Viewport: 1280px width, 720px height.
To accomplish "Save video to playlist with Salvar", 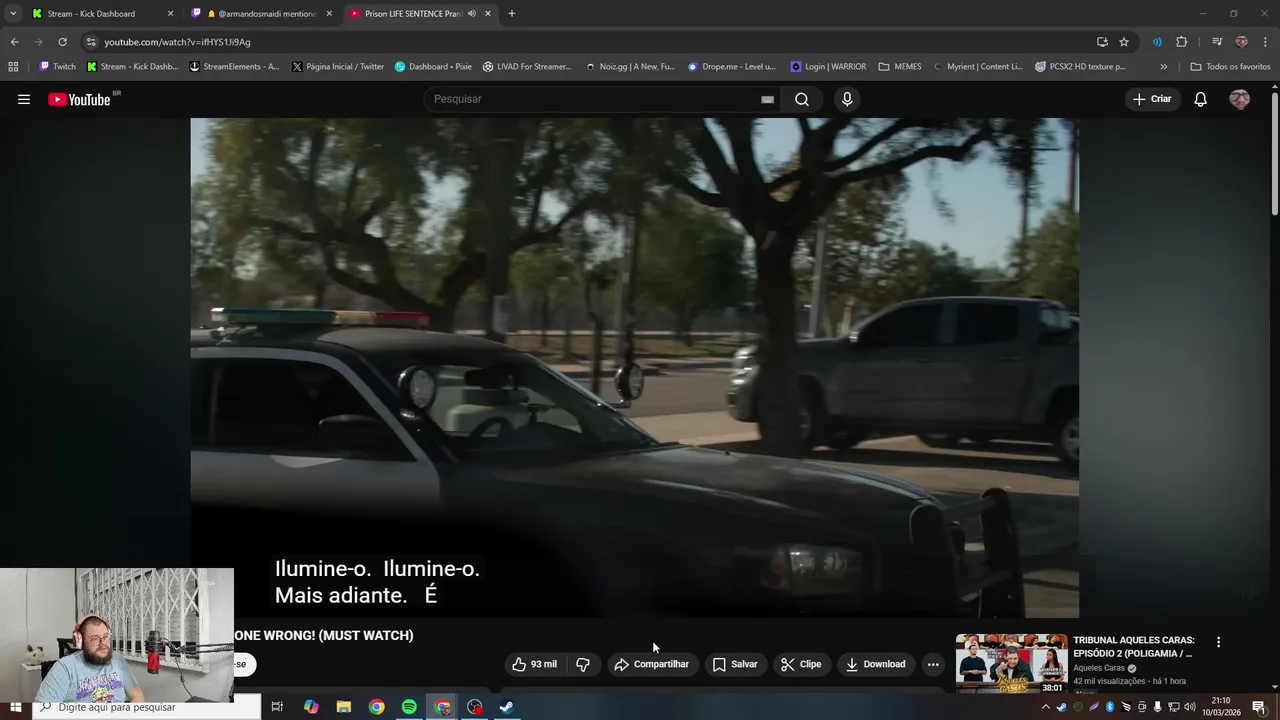I will (734, 664).
